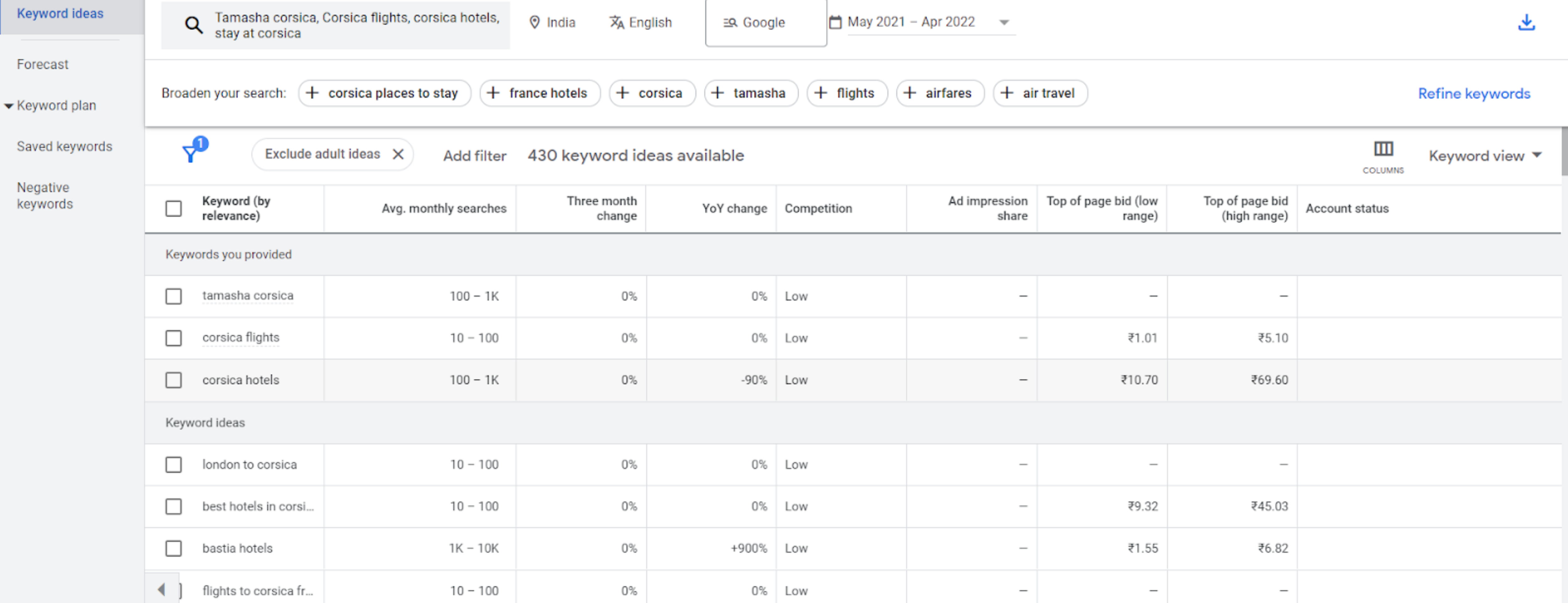Add 'tamasha' broaden suggestion

(x=751, y=93)
